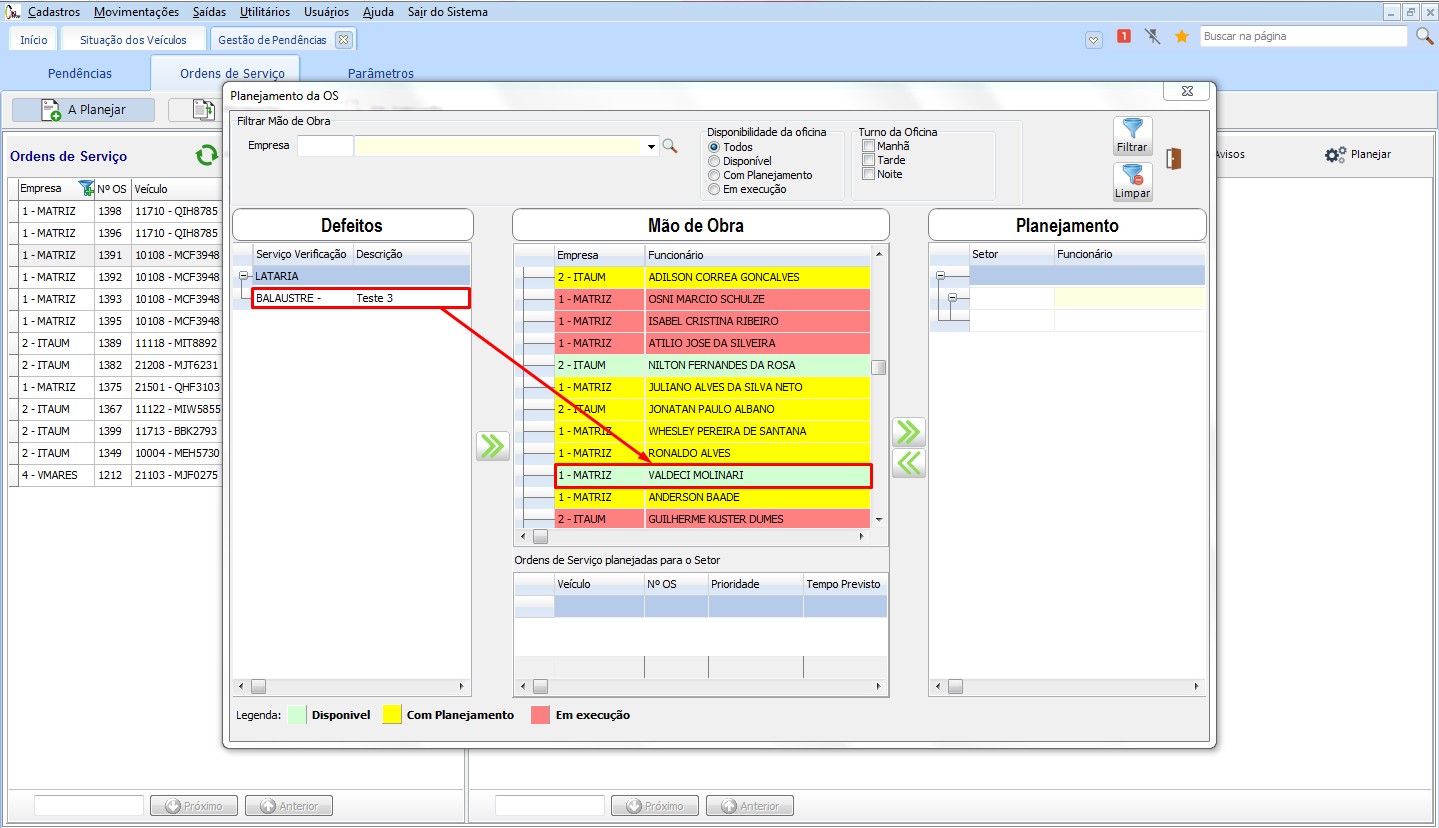Viewport: 1439px width, 828px height.
Task: Click the red Em execução legend swatch
Action: click(x=541, y=715)
